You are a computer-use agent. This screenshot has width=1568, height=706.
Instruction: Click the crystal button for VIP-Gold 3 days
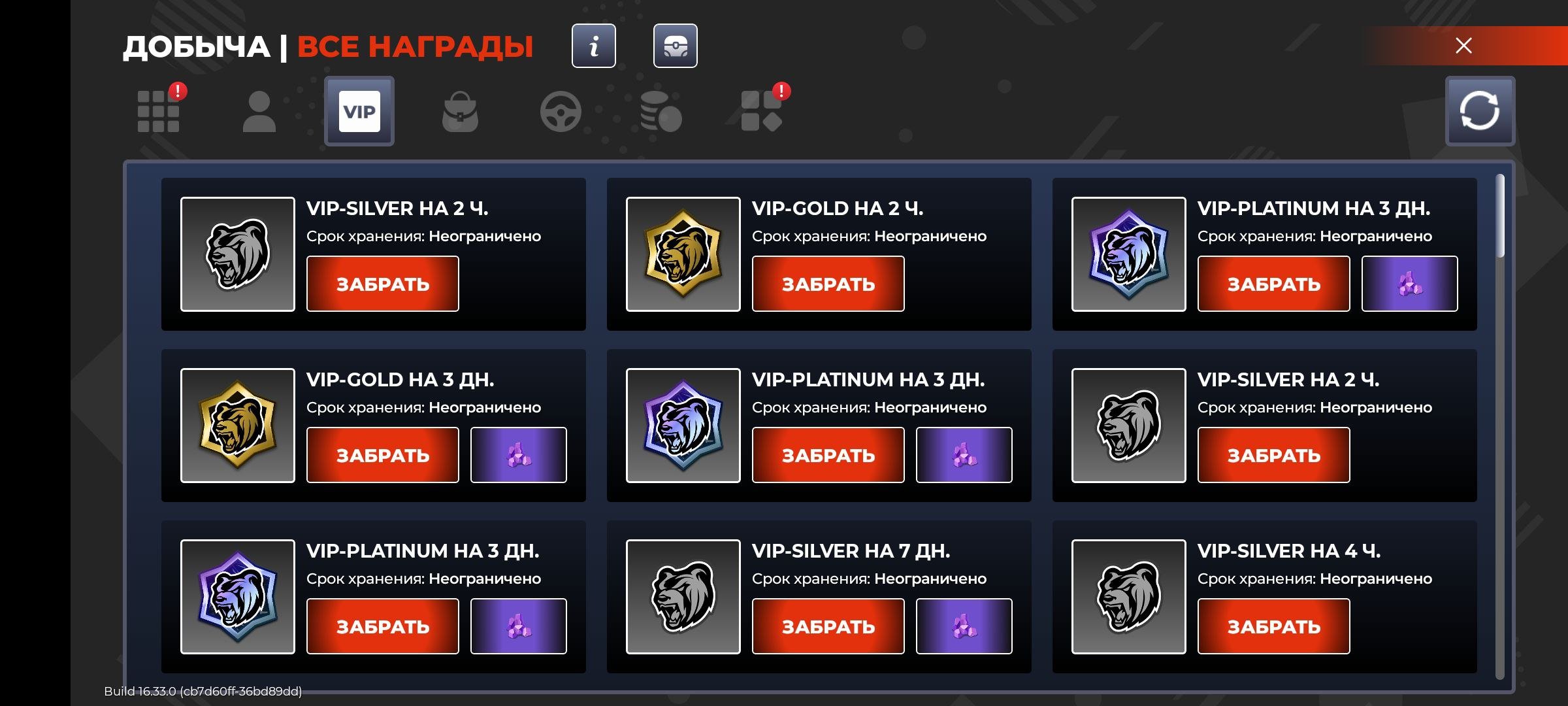click(x=519, y=455)
